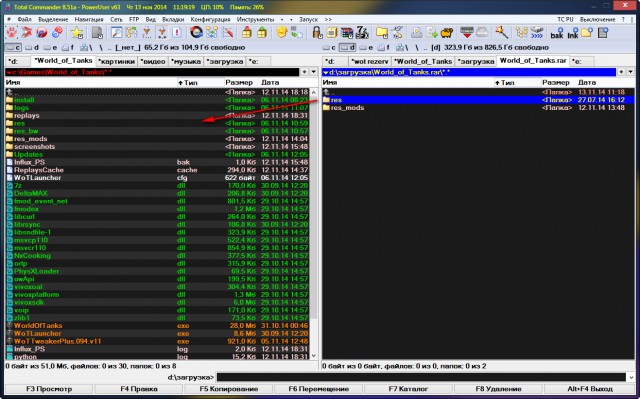Click the 'bak' toolbar icon
Image resolution: width=640 pixels, height=399 pixels.
click(x=557, y=33)
